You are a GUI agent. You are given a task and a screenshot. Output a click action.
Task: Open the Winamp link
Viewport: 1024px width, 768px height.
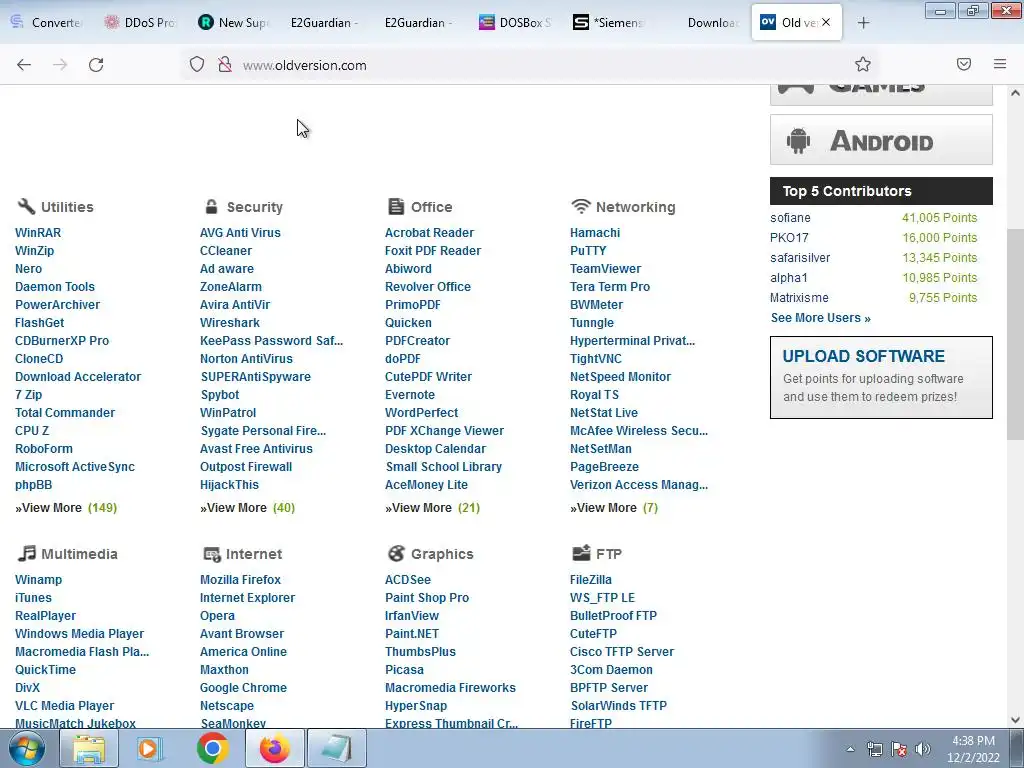point(39,580)
